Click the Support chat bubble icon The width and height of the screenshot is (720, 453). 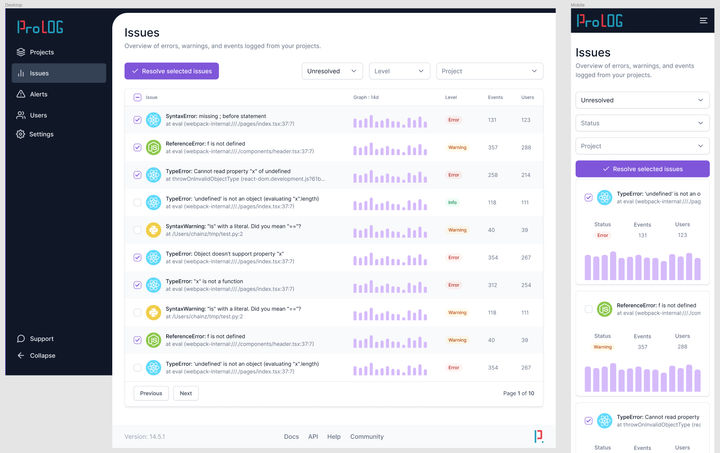[x=21, y=339]
